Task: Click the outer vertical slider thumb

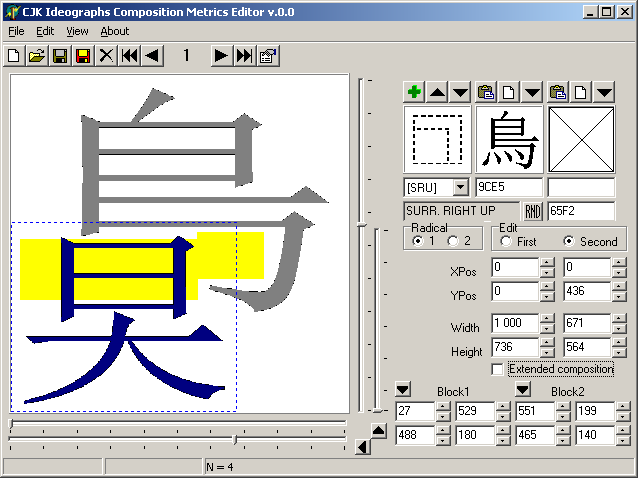Action: pos(362,225)
